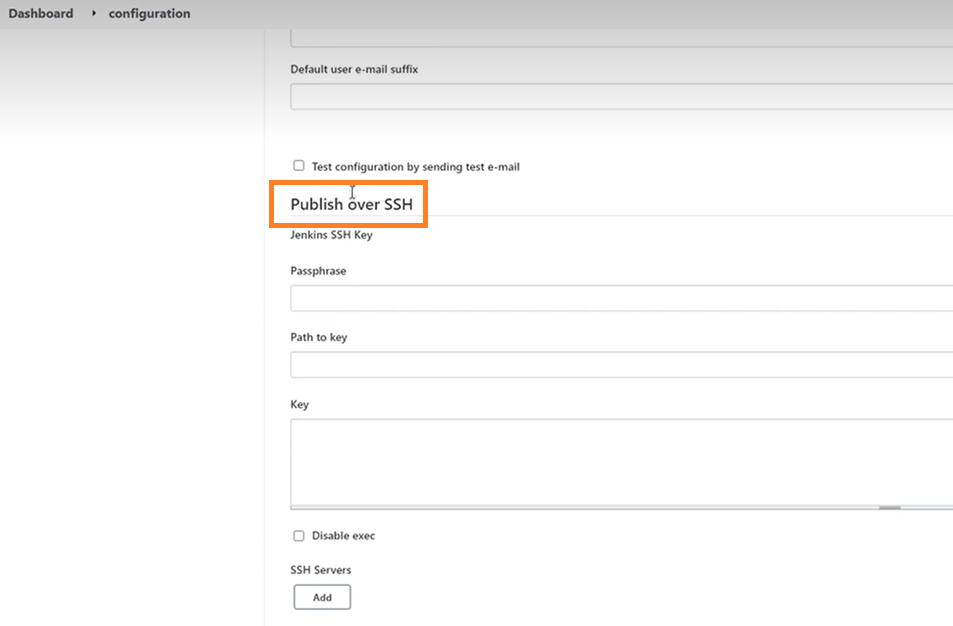The width and height of the screenshot is (953, 626).
Task: Click the Publish over SSH heading
Action: click(351, 204)
